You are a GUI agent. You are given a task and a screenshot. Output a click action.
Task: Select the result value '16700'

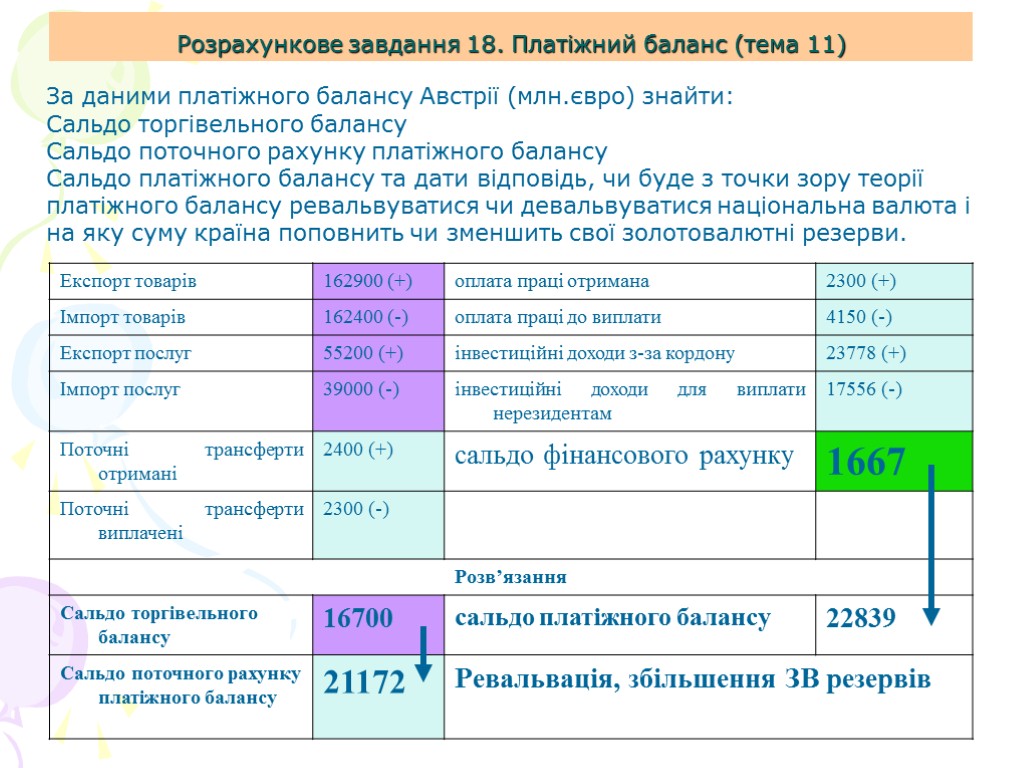pyautogui.click(x=358, y=618)
